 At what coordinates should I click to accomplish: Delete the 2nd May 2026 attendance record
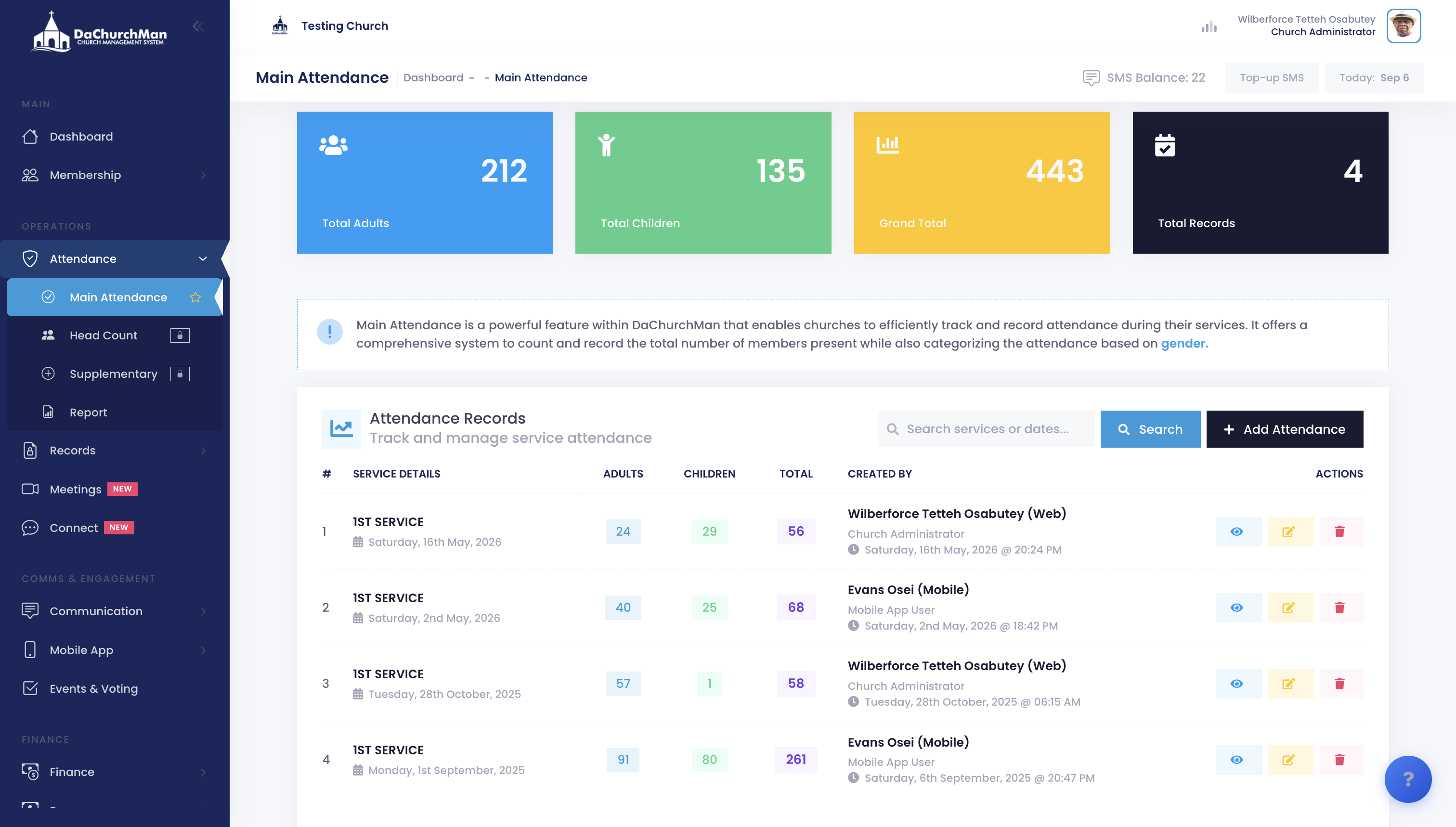(1340, 608)
